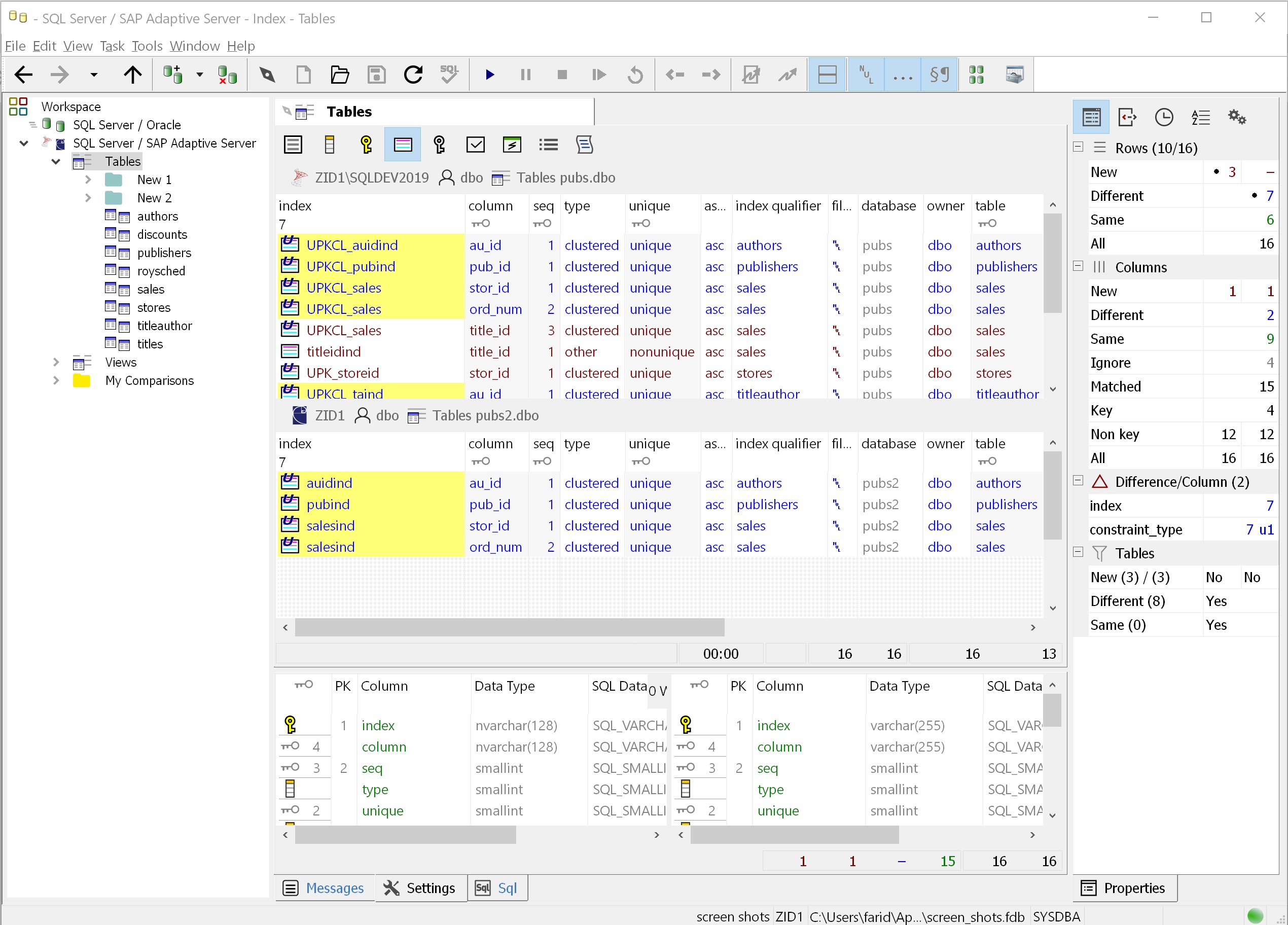The height and width of the screenshot is (925, 1288).
Task: Expand the New 1 folder
Action: click(88, 180)
